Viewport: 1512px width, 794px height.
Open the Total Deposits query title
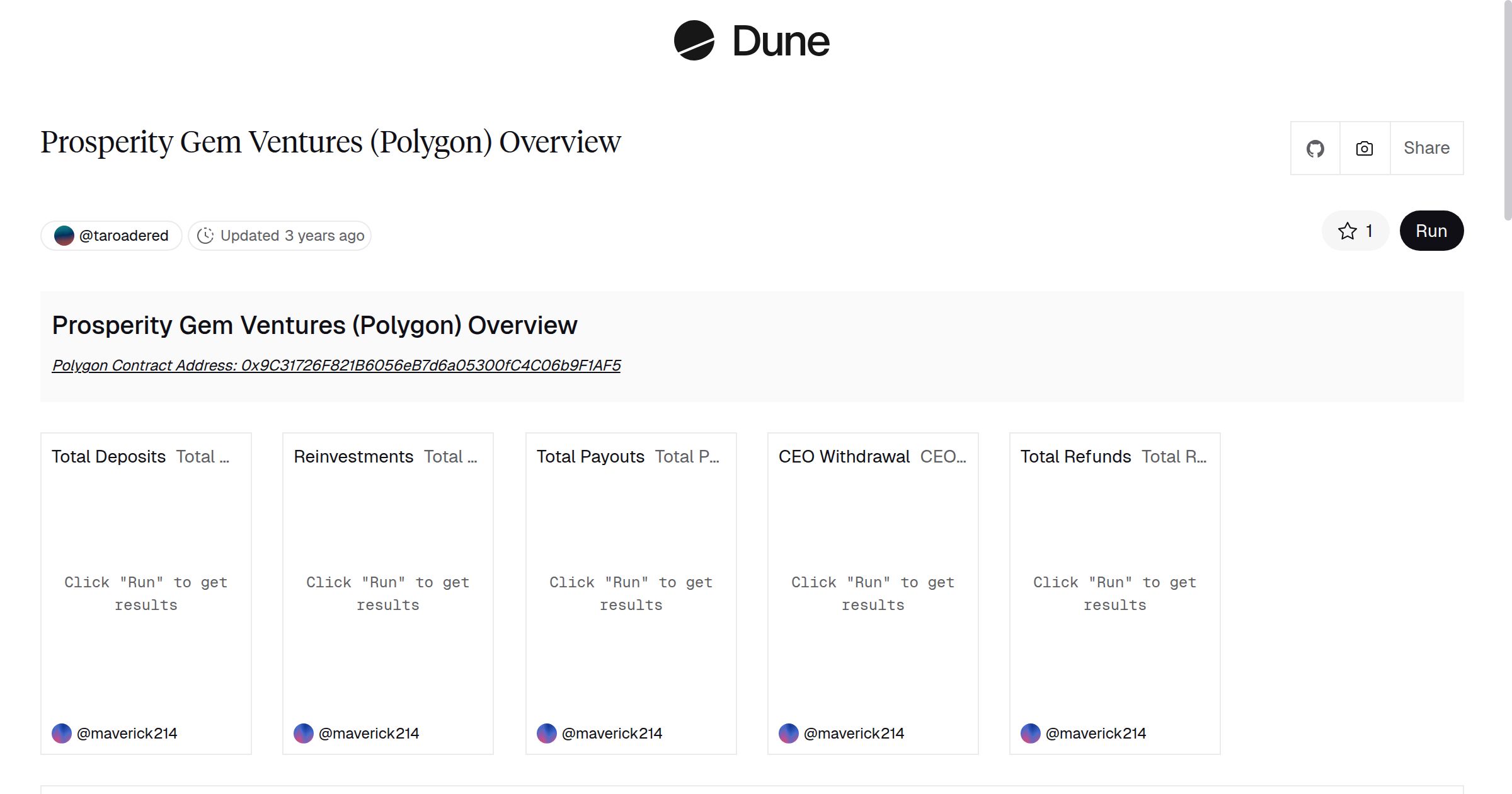(x=108, y=456)
